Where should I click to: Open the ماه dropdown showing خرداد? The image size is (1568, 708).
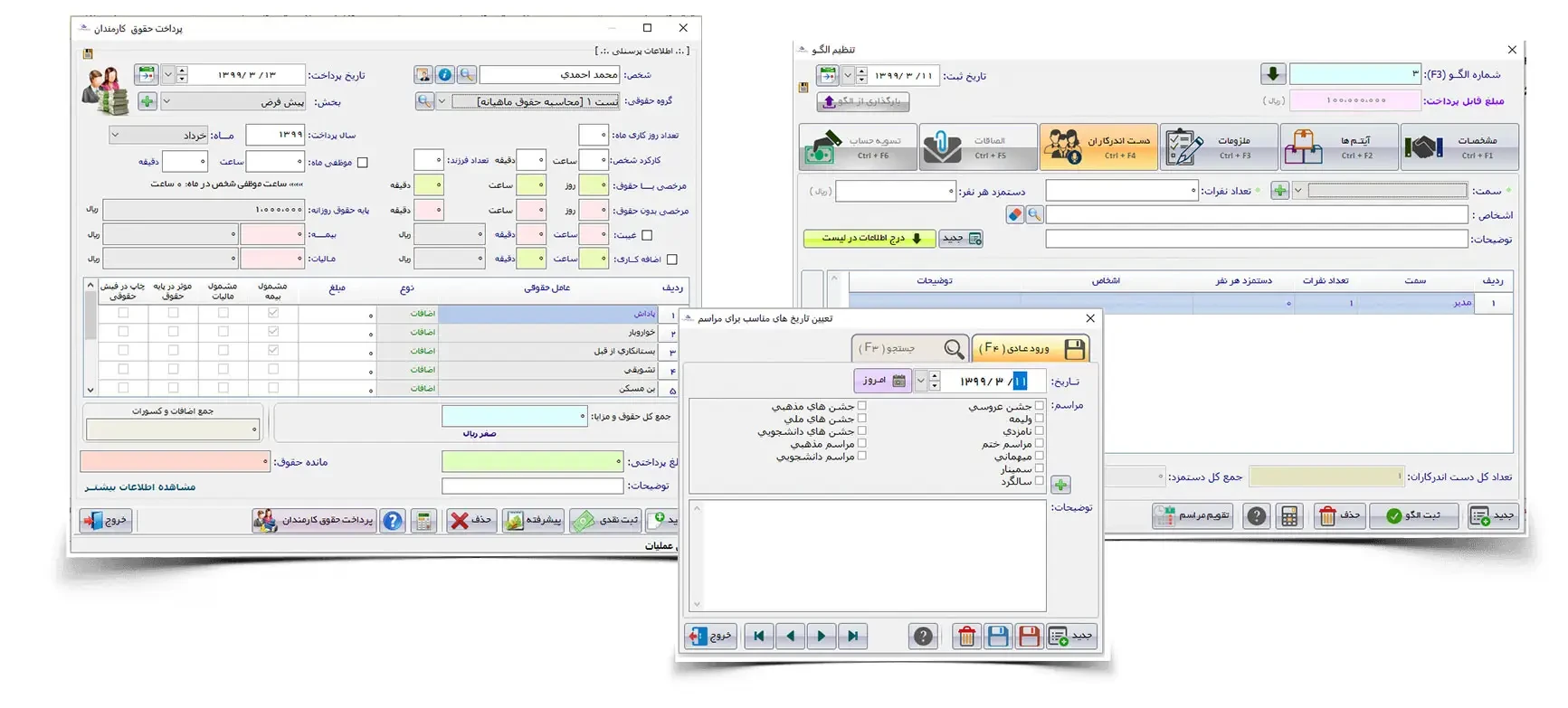coord(116,135)
